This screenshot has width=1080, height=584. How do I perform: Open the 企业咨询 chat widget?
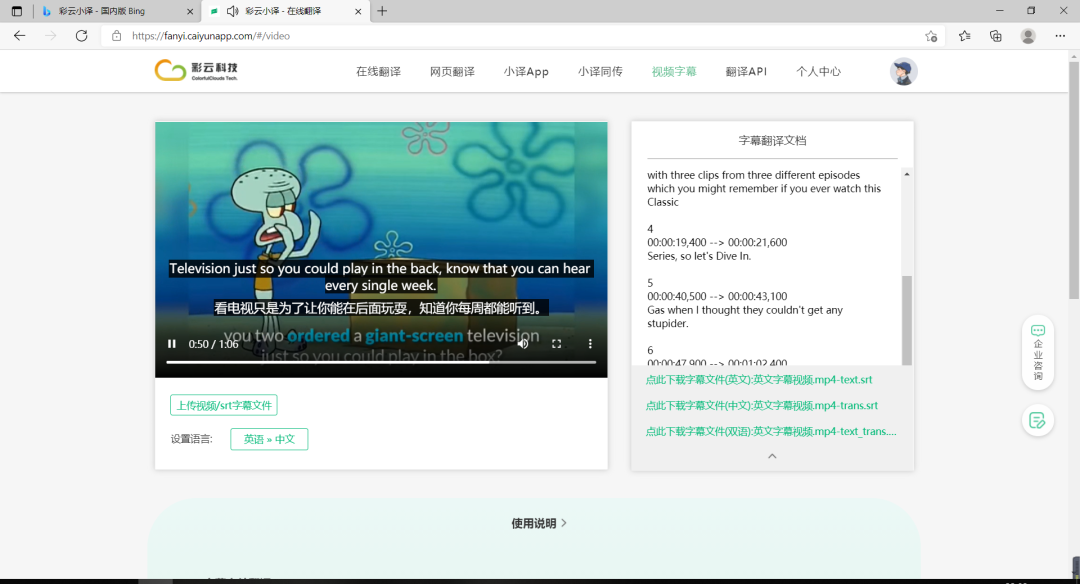click(x=1038, y=353)
